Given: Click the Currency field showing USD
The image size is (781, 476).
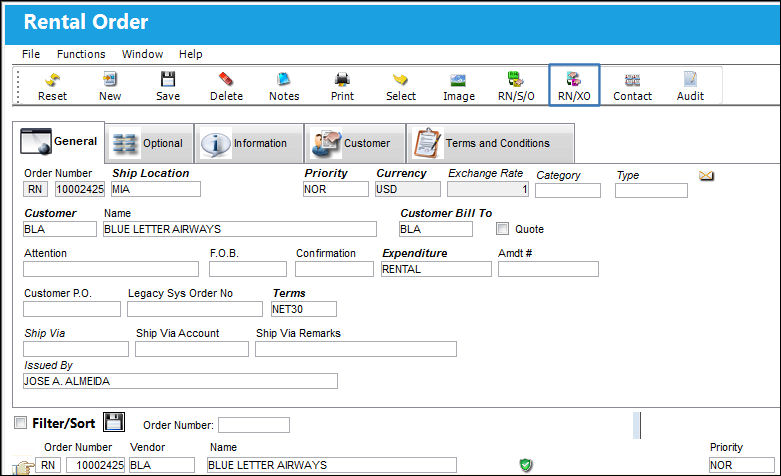Looking at the screenshot, I should click(x=408, y=189).
